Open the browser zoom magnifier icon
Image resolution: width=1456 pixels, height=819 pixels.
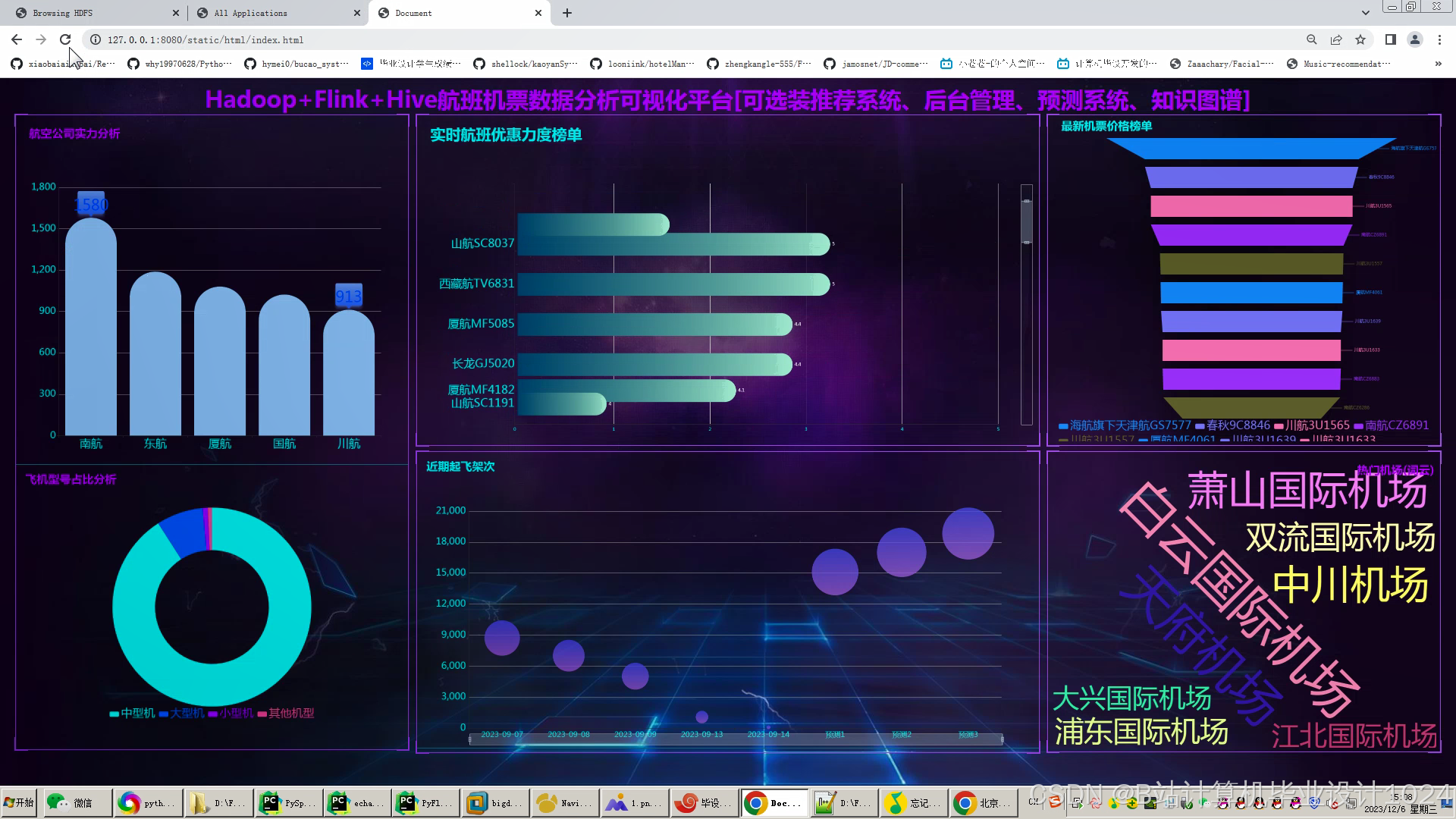(1311, 39)
